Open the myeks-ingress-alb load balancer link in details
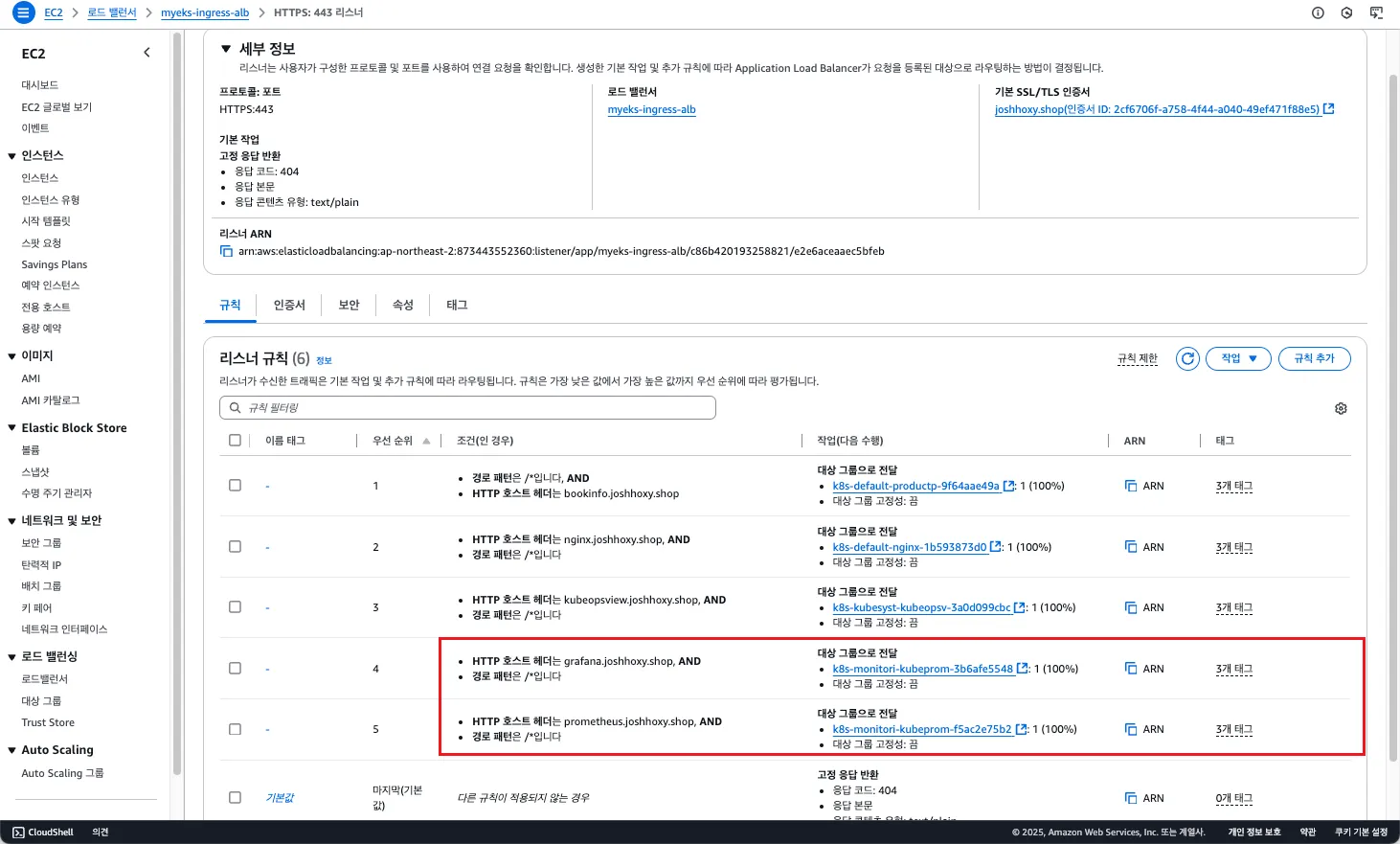 [x=651, y=109]
